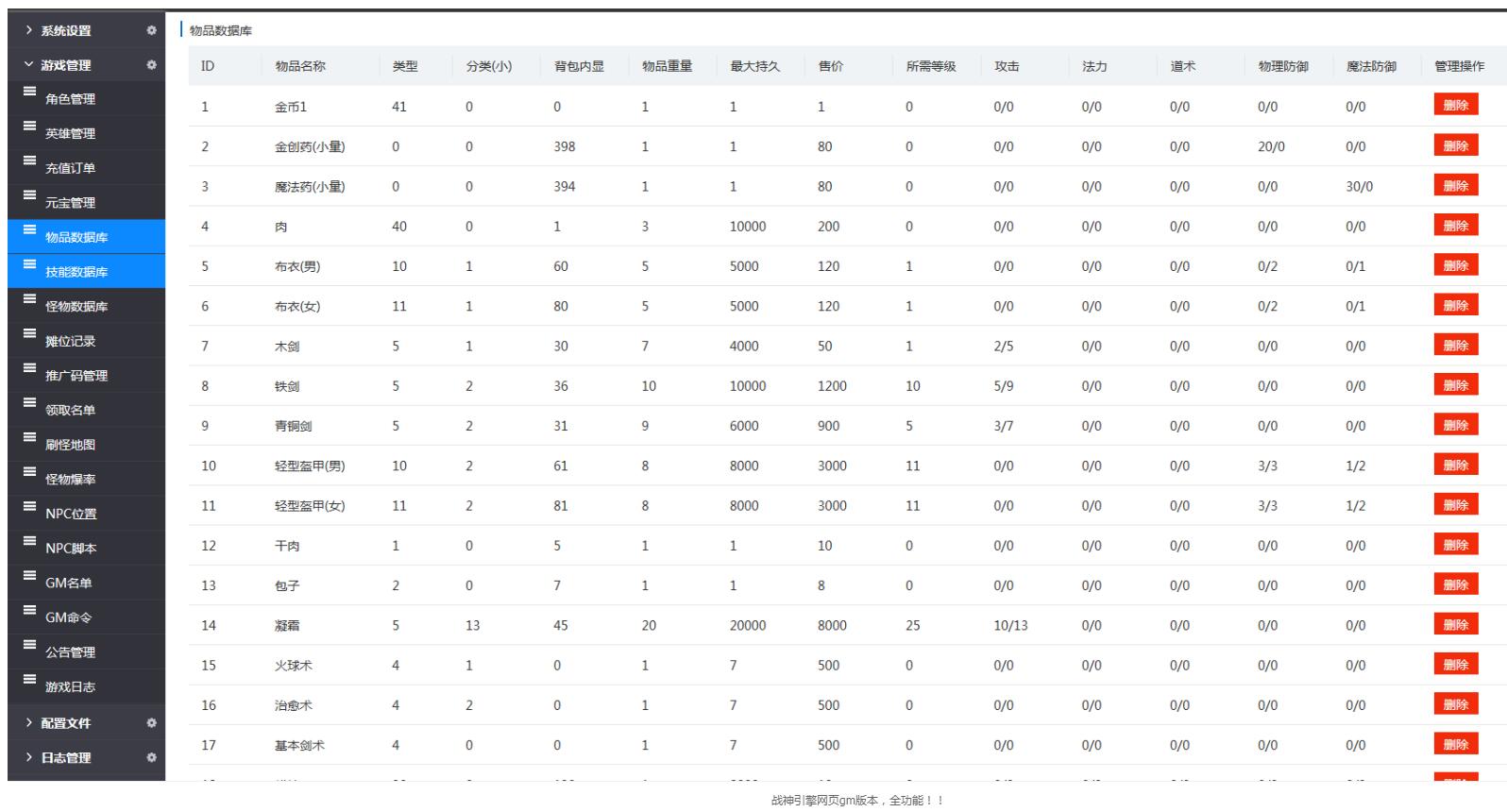Open the 充值订单 menu item
This screenshot has height=812, width=1507.
pos(70,168)
